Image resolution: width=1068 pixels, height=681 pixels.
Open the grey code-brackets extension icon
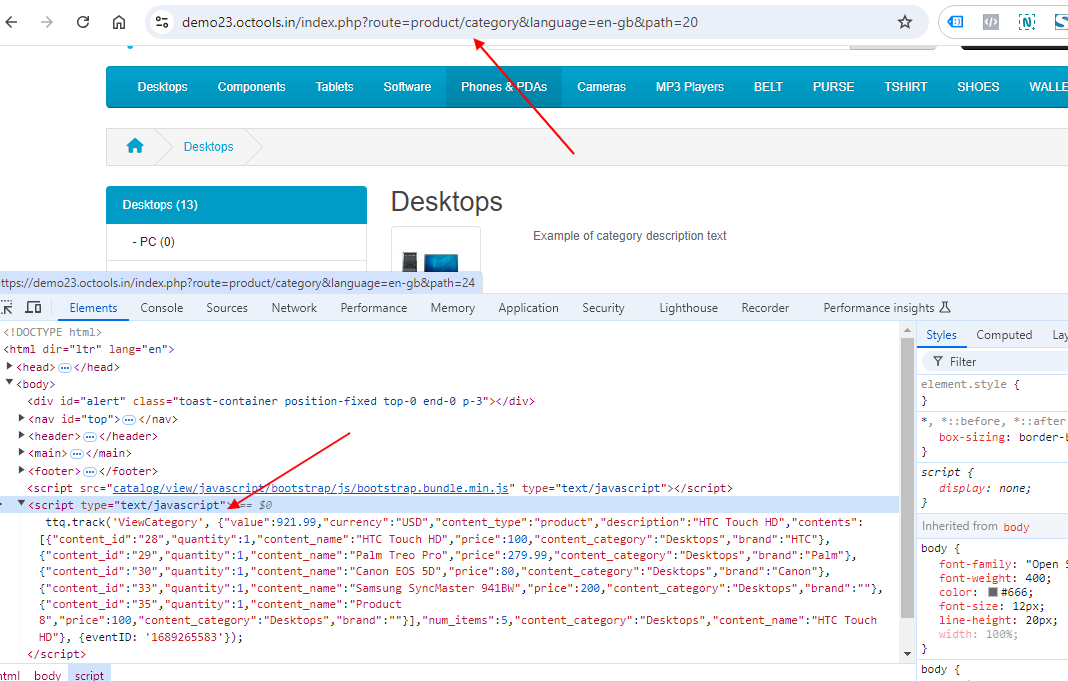click(991, 22)
